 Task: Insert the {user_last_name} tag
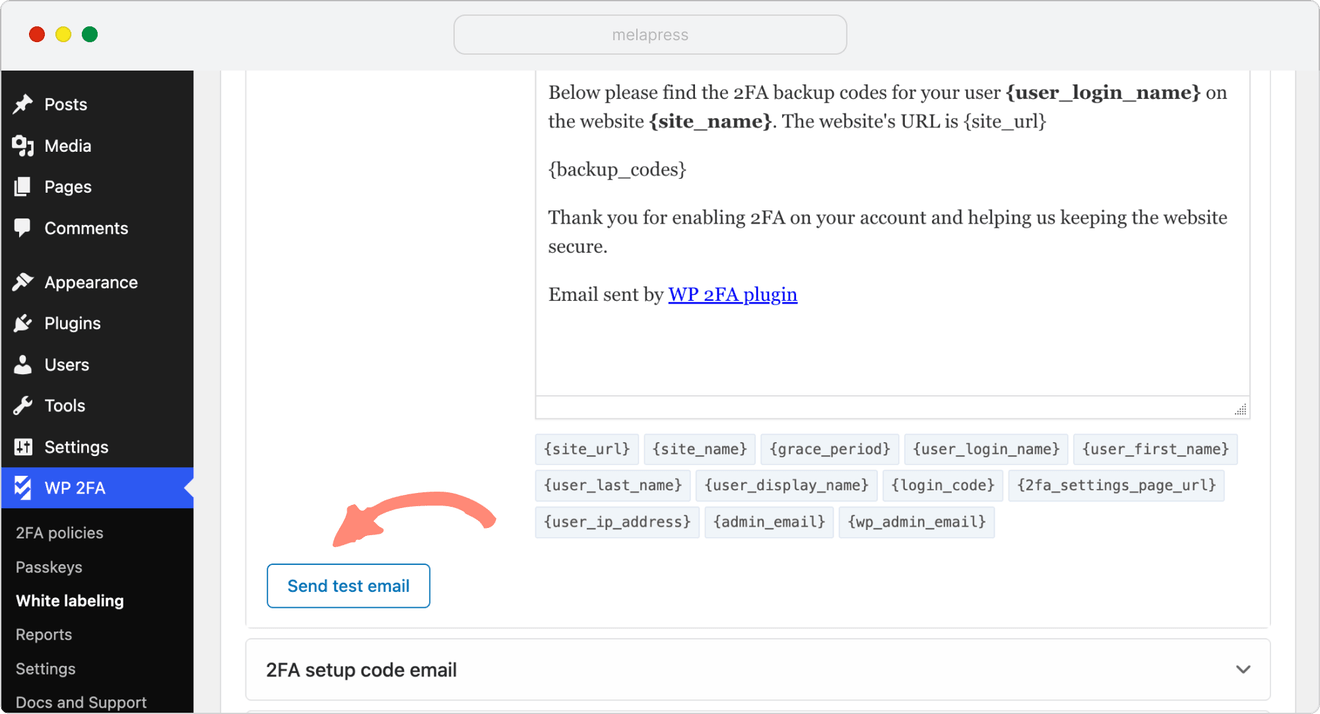[613, 485]
